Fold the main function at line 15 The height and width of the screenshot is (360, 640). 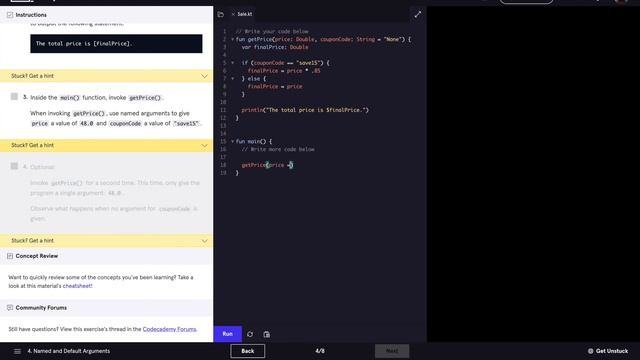pos(233,141)
